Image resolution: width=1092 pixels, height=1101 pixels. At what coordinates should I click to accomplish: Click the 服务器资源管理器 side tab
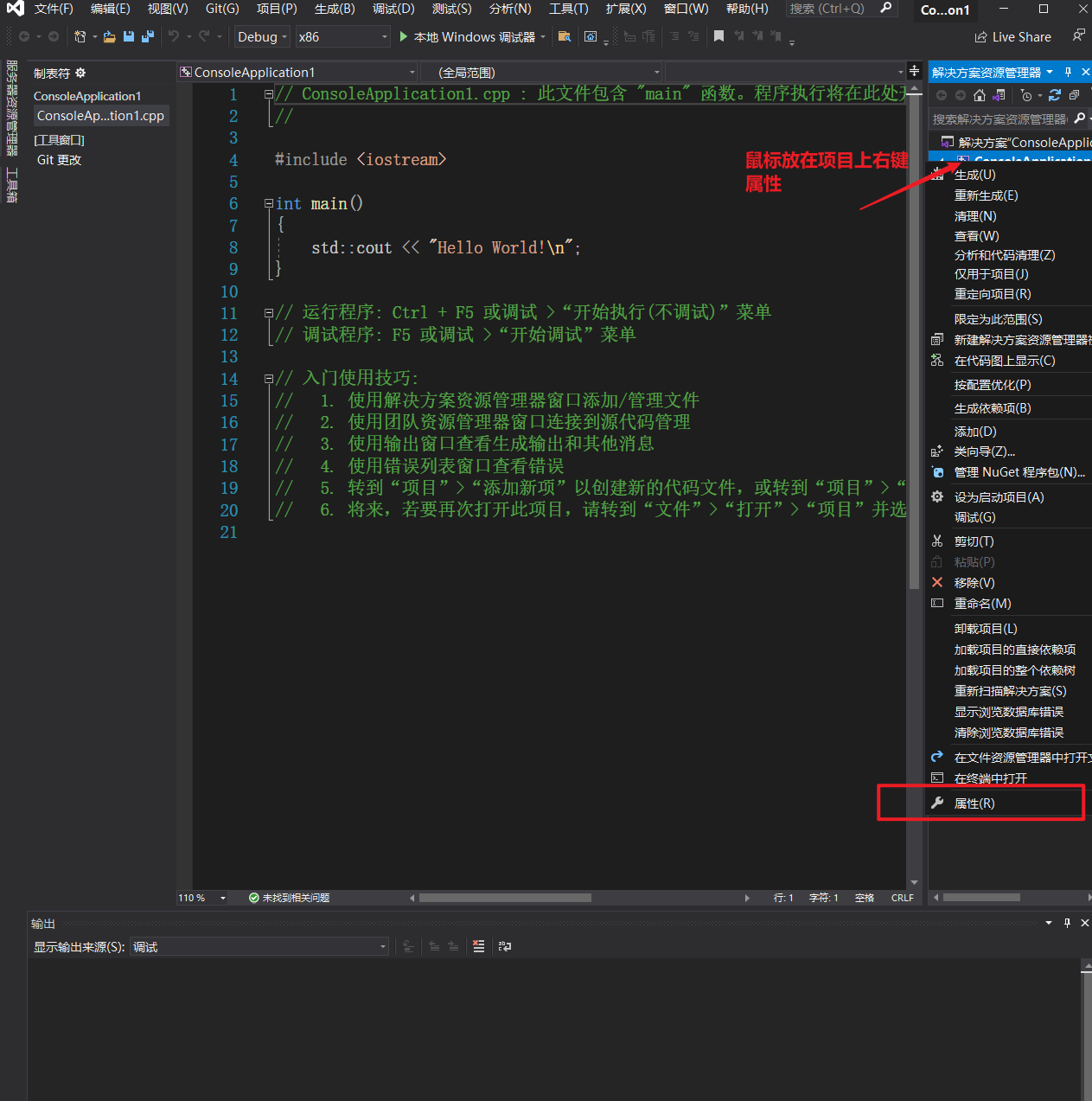[x=11, y=109]
